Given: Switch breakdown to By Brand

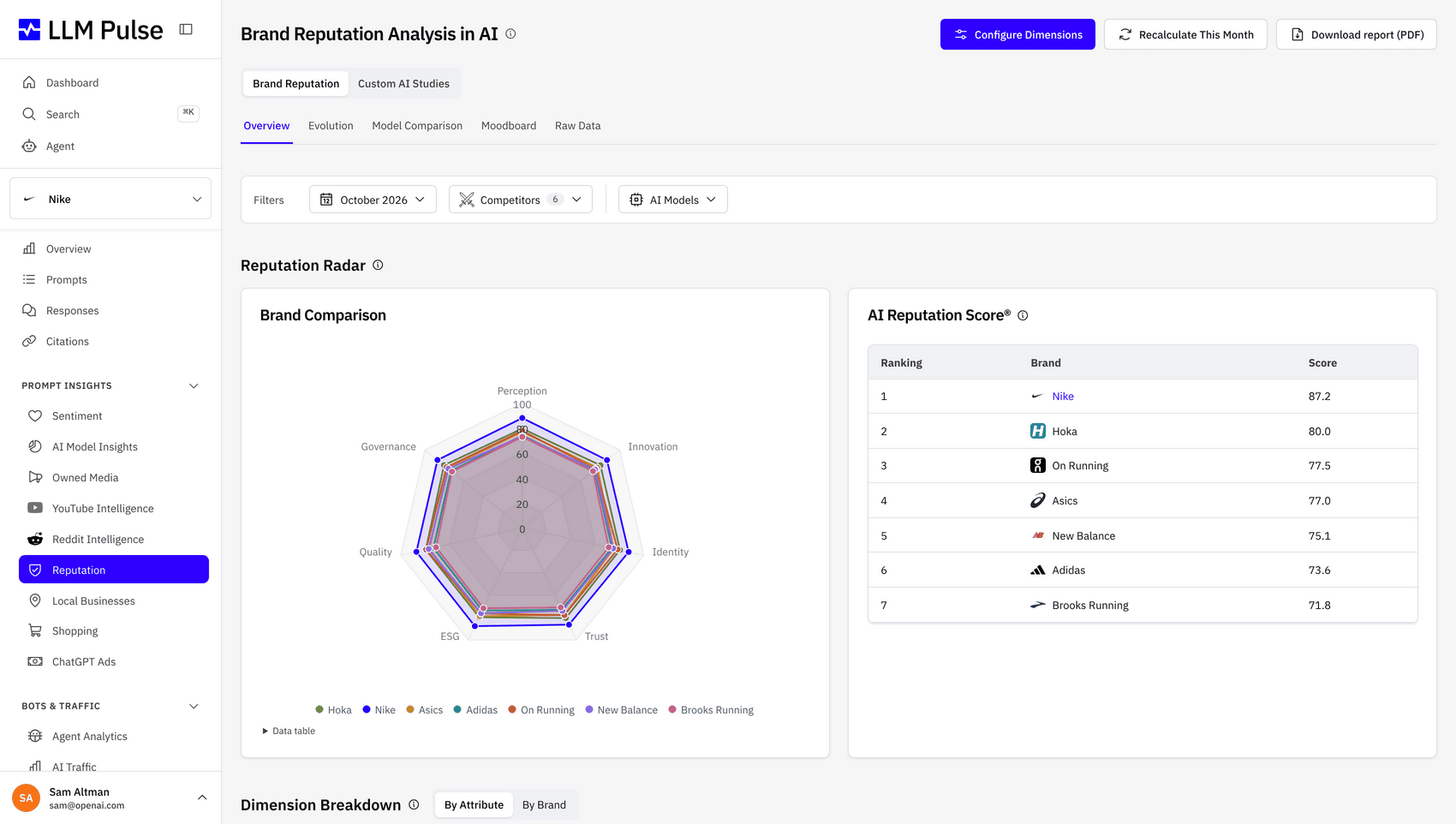Looking at the screenshot, I should tap(544, 804).
